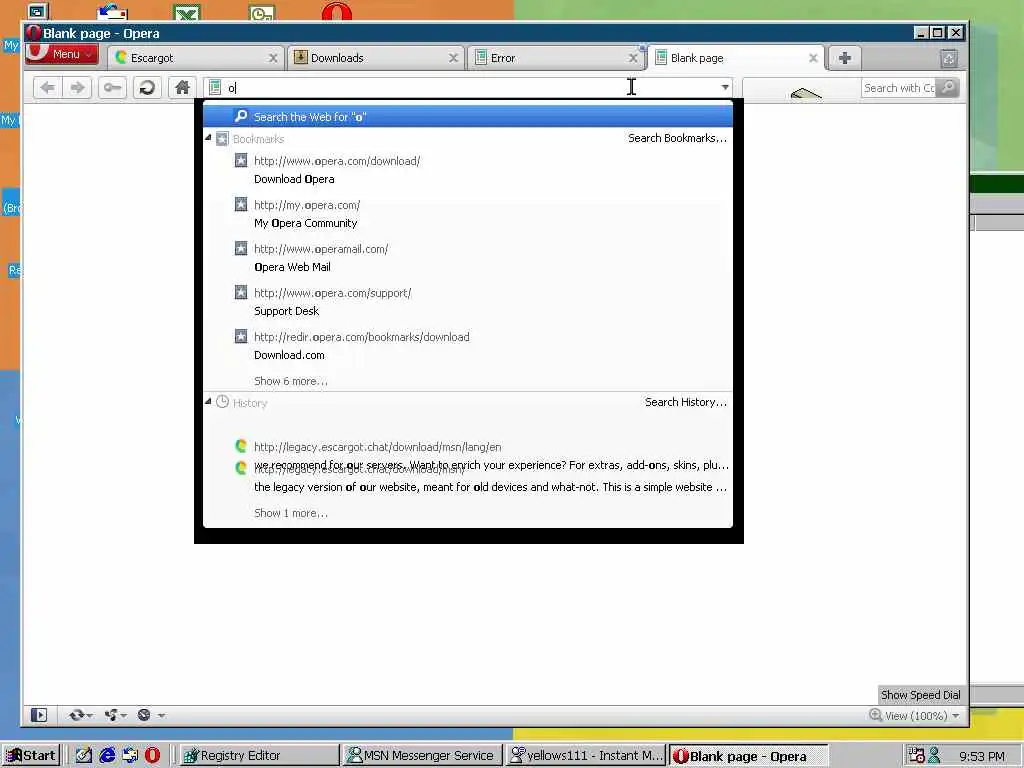The width and height of the screenshot is (1024, 768).
Task: Switch to MSN Messenger Service window
Action: click(422, 756)
